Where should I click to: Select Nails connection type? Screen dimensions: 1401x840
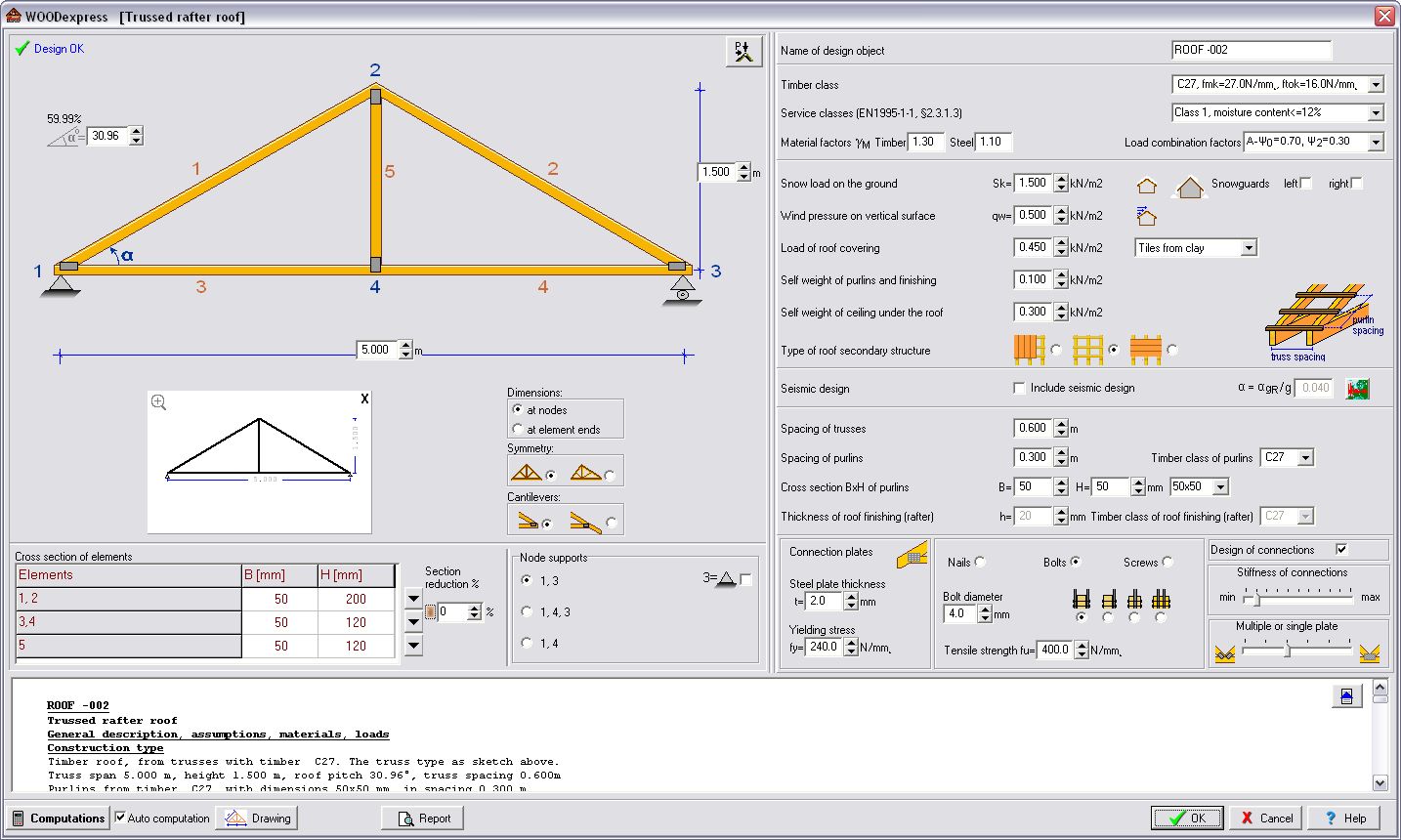click(980, 562)
